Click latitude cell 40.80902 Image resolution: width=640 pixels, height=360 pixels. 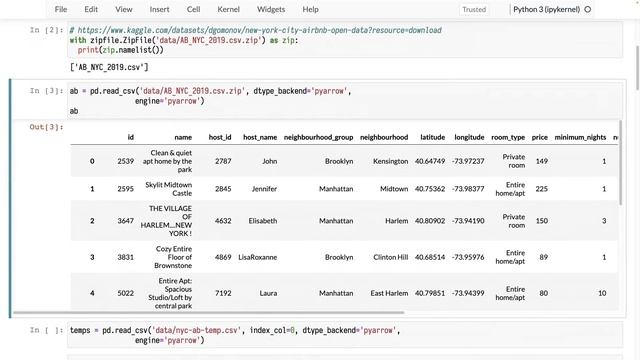(430, 221)
